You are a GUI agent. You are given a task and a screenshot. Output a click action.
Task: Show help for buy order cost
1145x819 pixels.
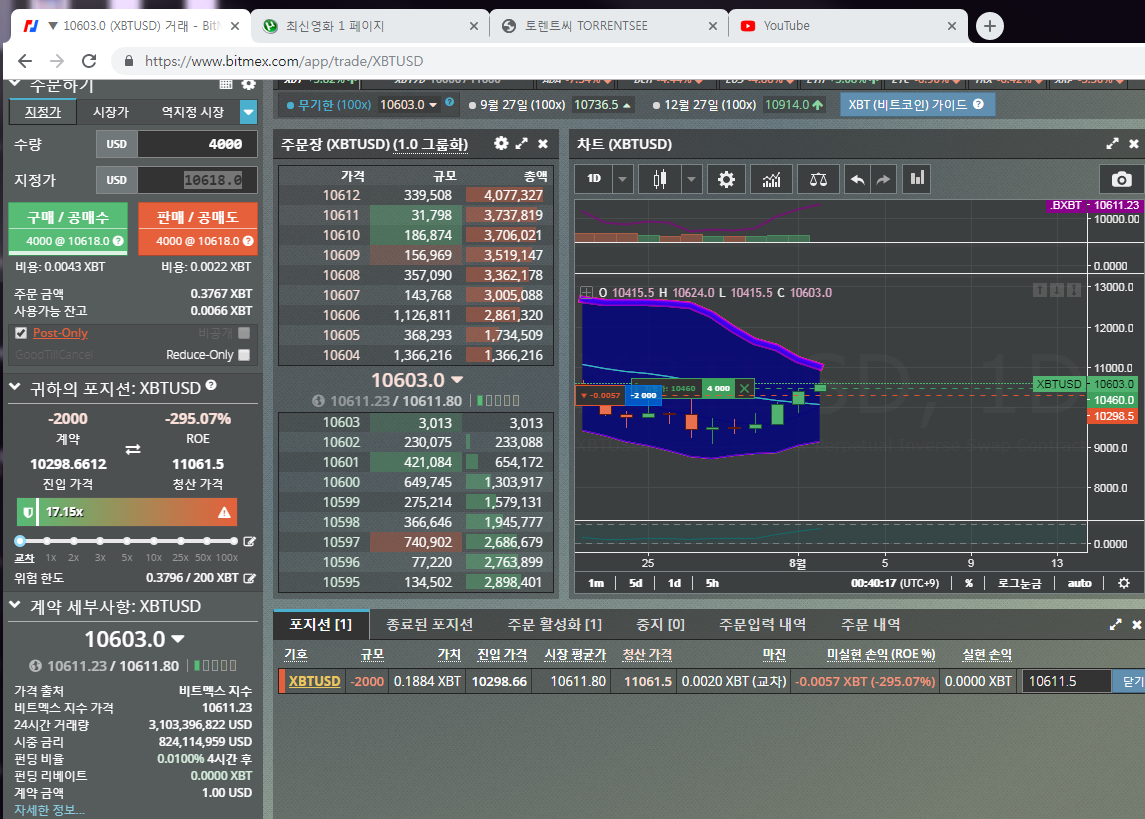[118, 241]
